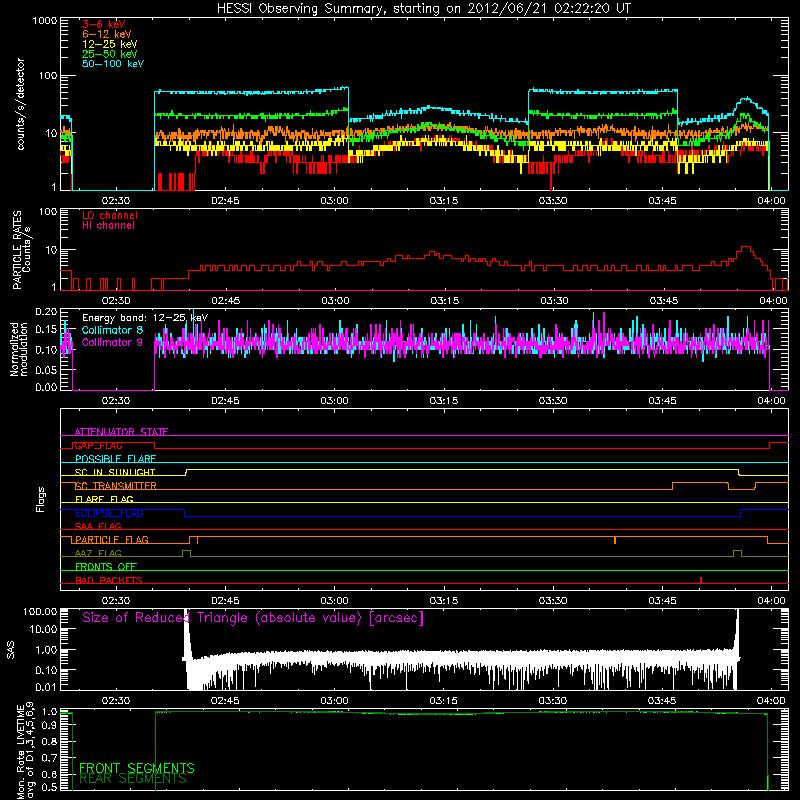Viewport: 800px width, 800px height.
Task: Click the SAA FLAG label
Action: (98, 526)
